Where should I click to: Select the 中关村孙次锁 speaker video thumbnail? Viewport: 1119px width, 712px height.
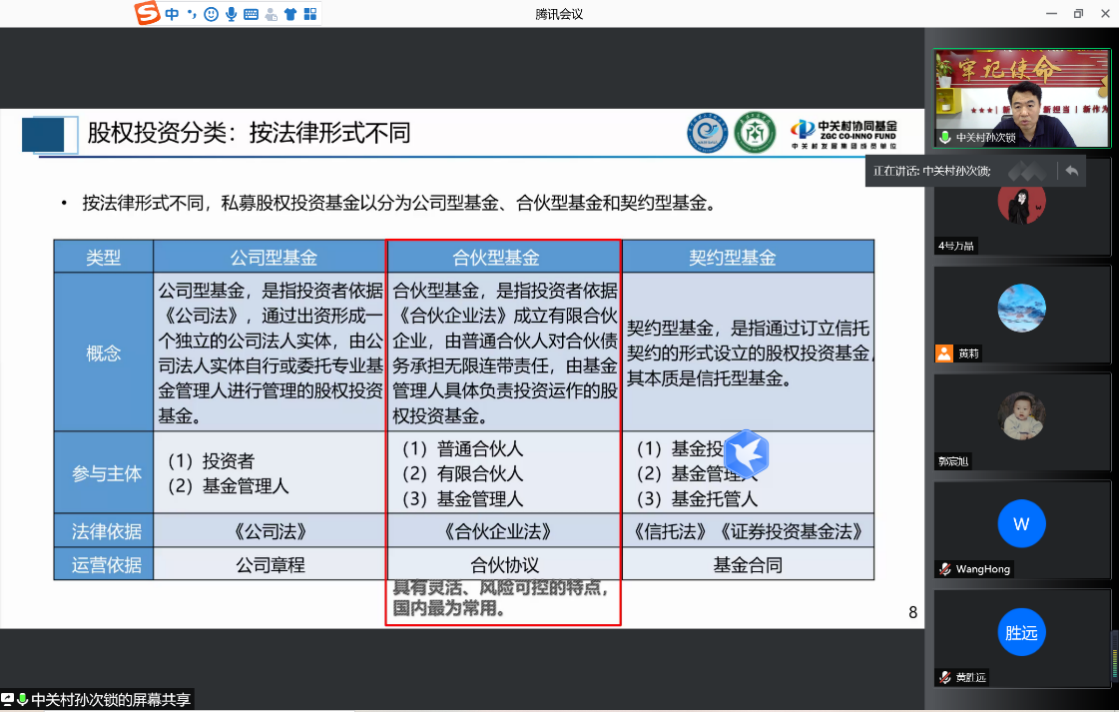pyautogui.click(x=1022, y=98)
